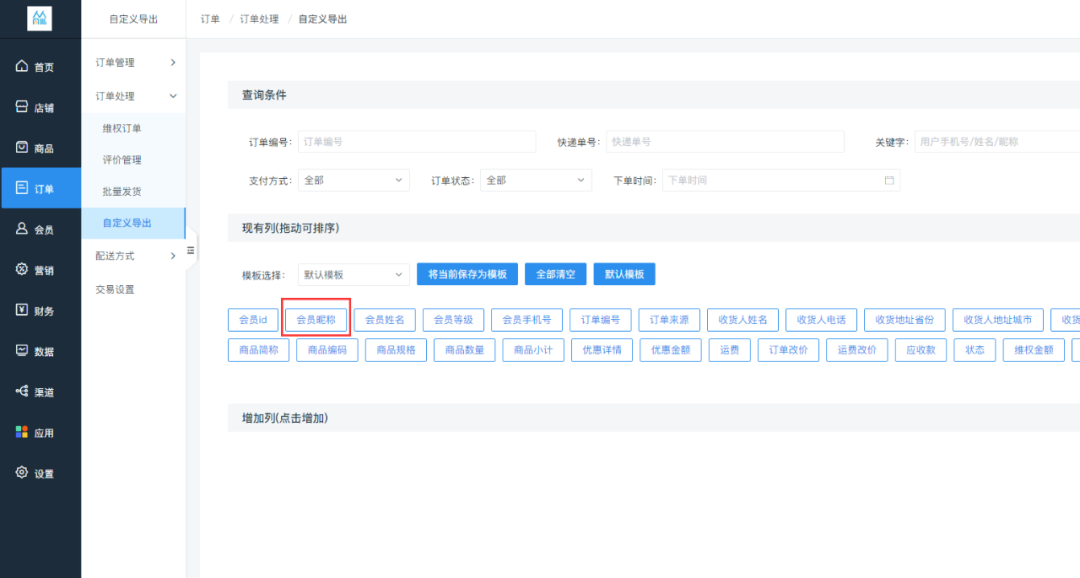Click the 商品小计 column tag
1080x578 pixels.
533,350
